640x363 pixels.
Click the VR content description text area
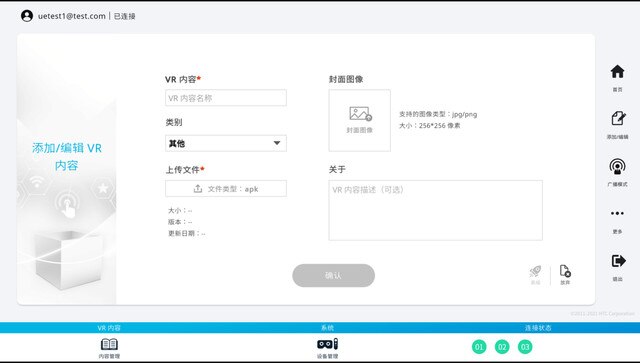click(x=436, y=210)
